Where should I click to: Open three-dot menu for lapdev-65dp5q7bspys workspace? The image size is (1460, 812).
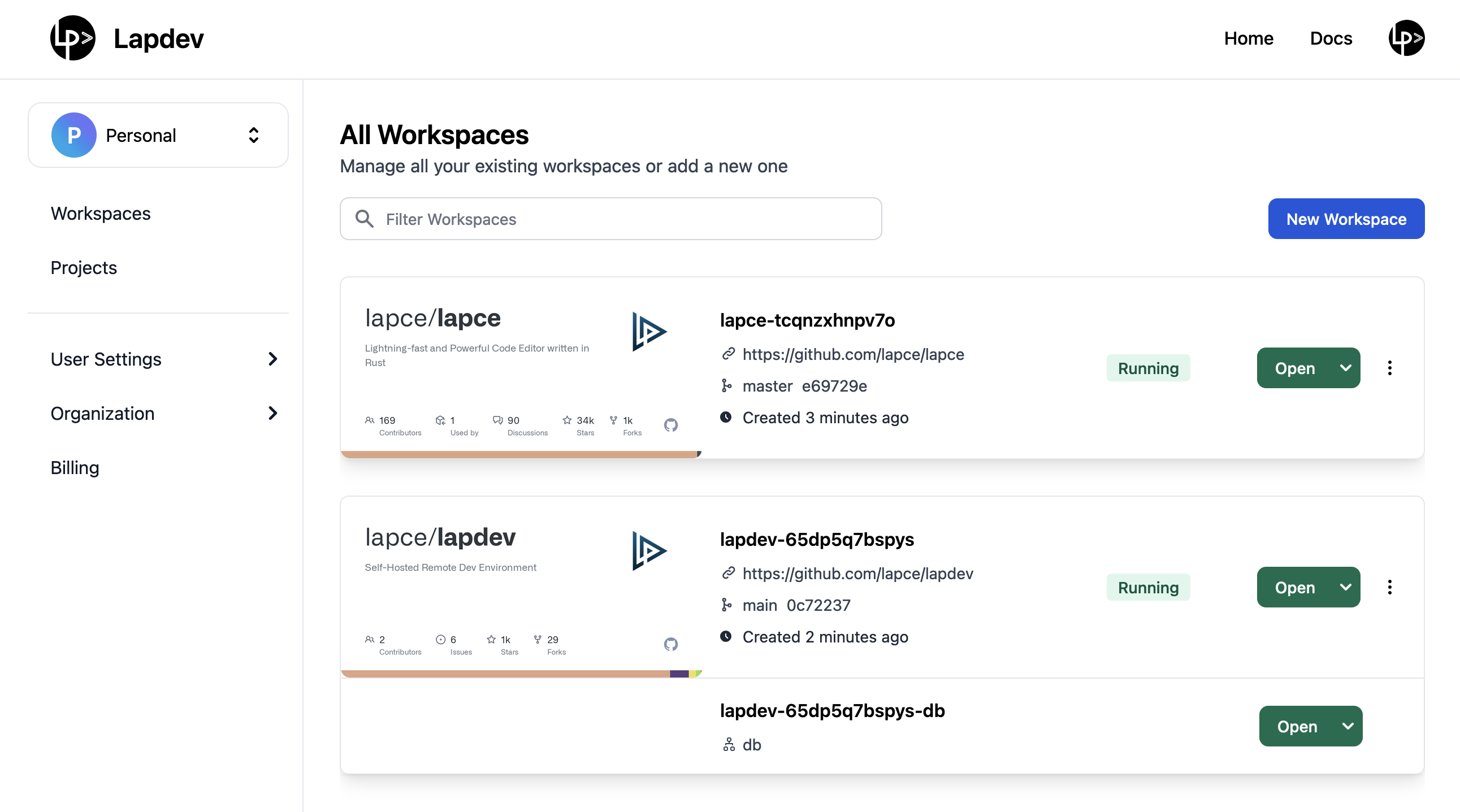tap(1389, 587)
